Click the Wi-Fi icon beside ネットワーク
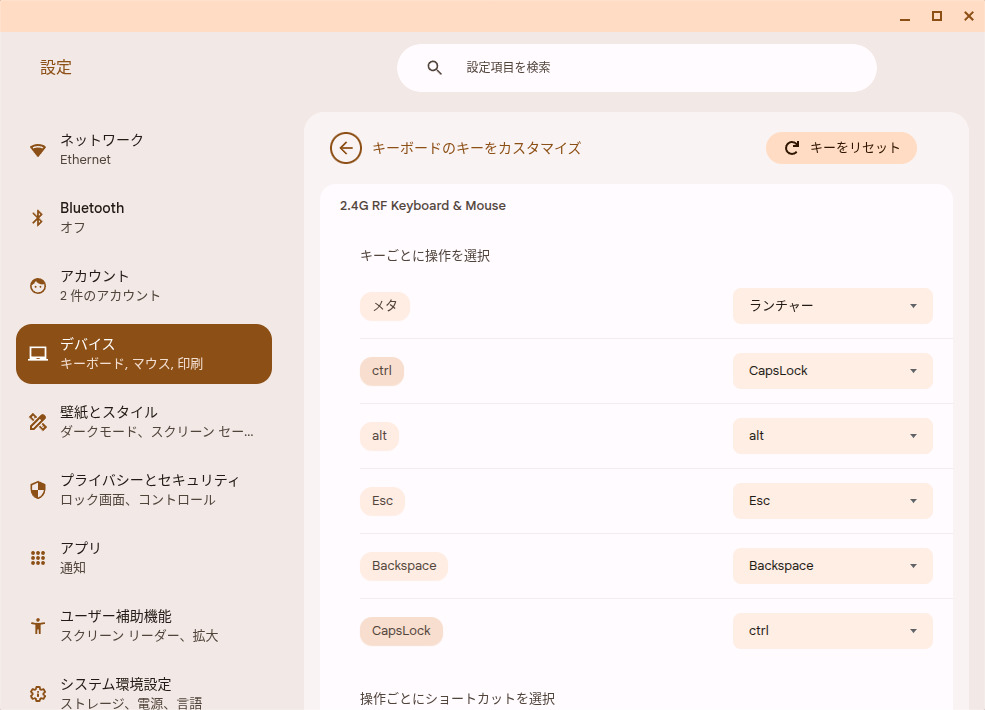Screen dimensions: 985x710 pyautogui.click(x=38, y=150)
